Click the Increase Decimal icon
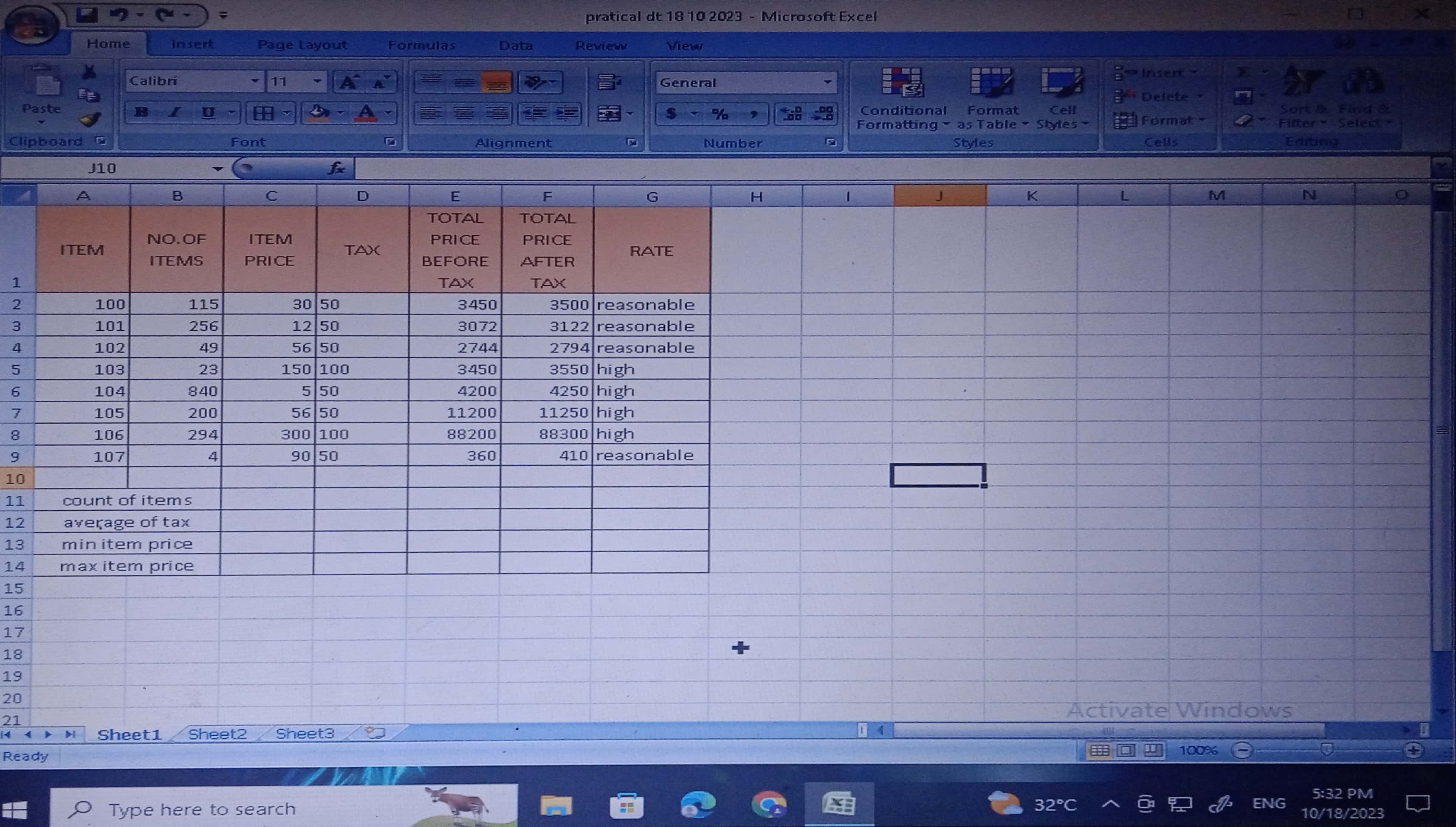The width and height of the screenshot is (1456, 827). [x=791, y=114]
